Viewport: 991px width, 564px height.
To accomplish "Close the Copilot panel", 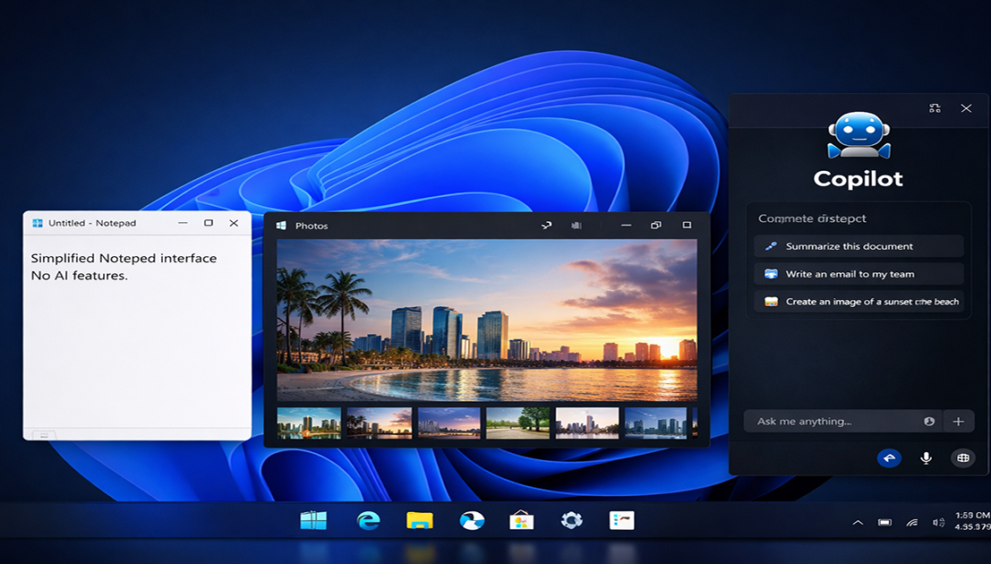I will (966, 108).
